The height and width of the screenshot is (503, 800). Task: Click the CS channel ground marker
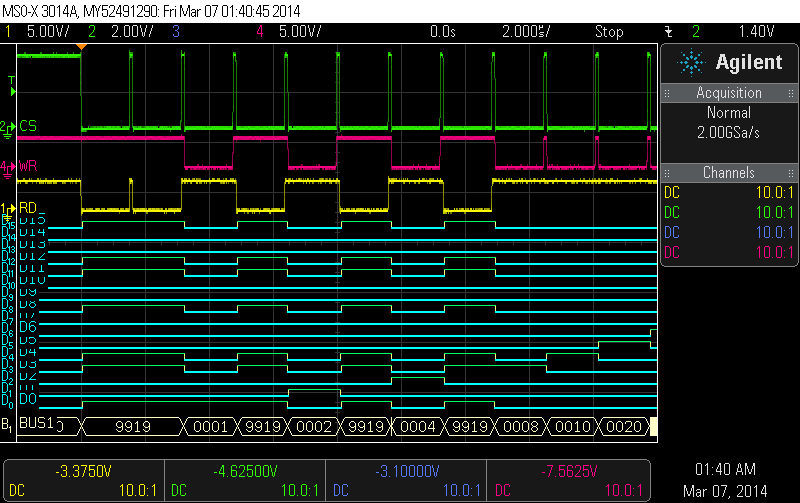[8, 130]
